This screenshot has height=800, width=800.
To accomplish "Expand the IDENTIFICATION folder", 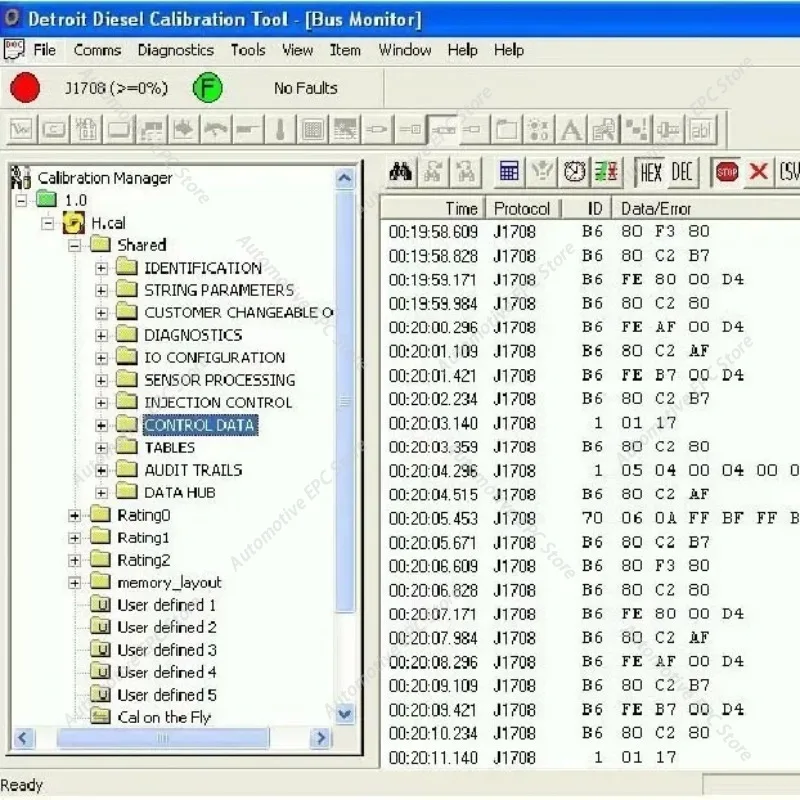I will click(101, 268).
